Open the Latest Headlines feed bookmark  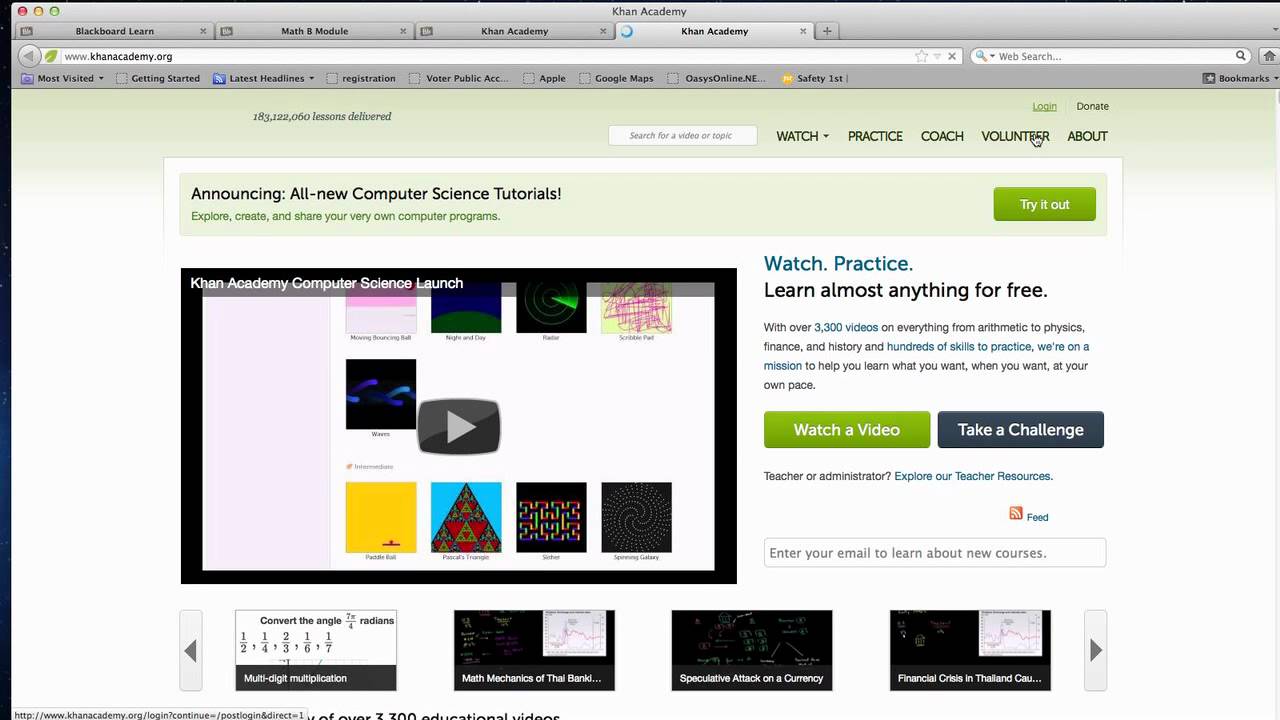(x=263, y=78)
